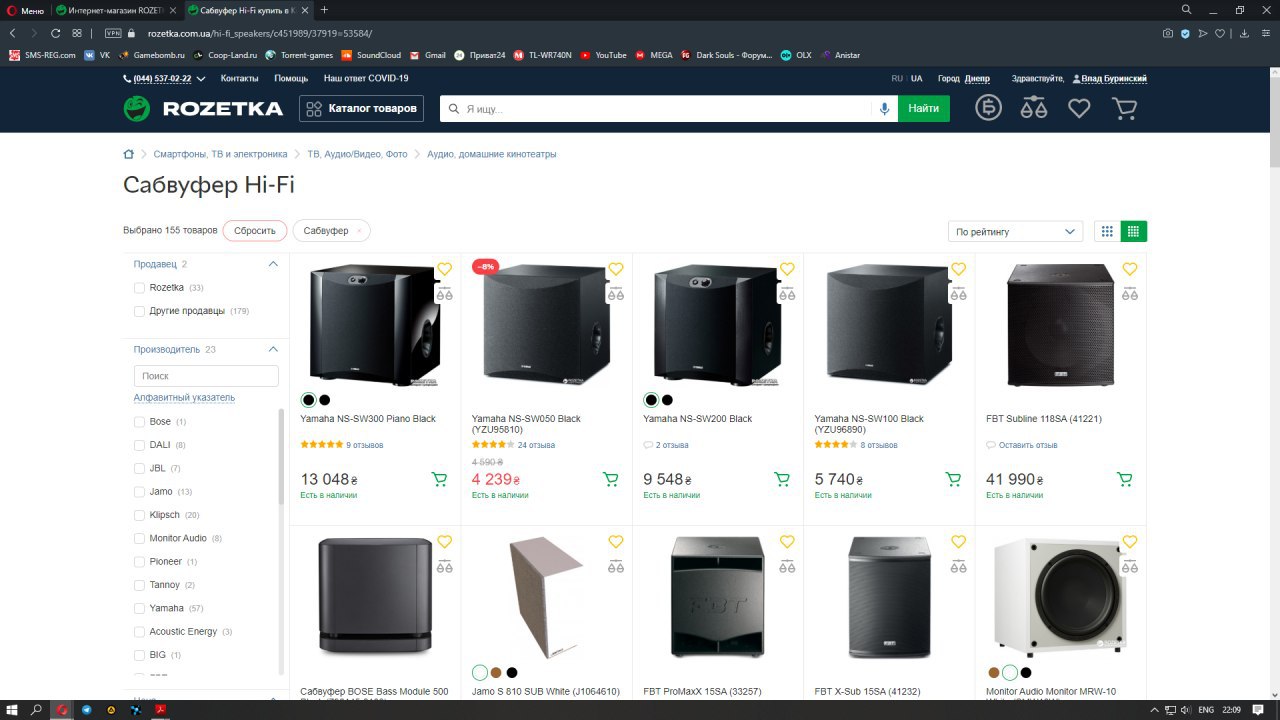Check the Monitor Audio manufacturer filter
1280x720 pixels.
(x=140, y=538)
